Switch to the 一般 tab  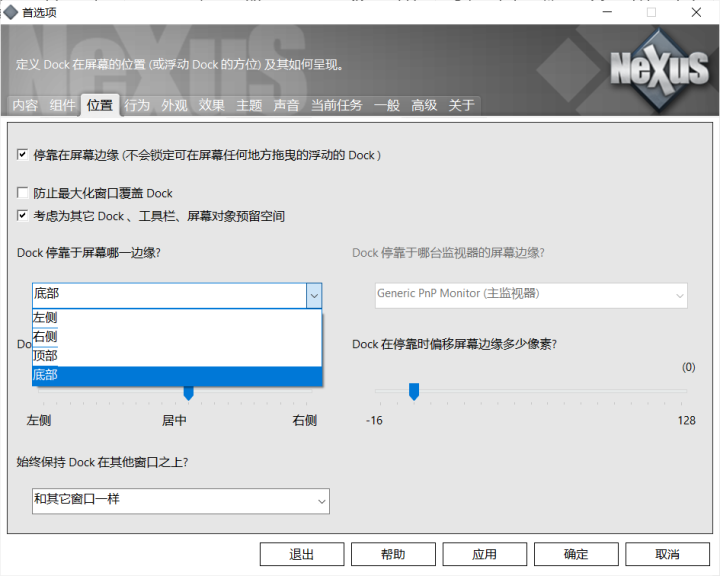tap(387, 106)
